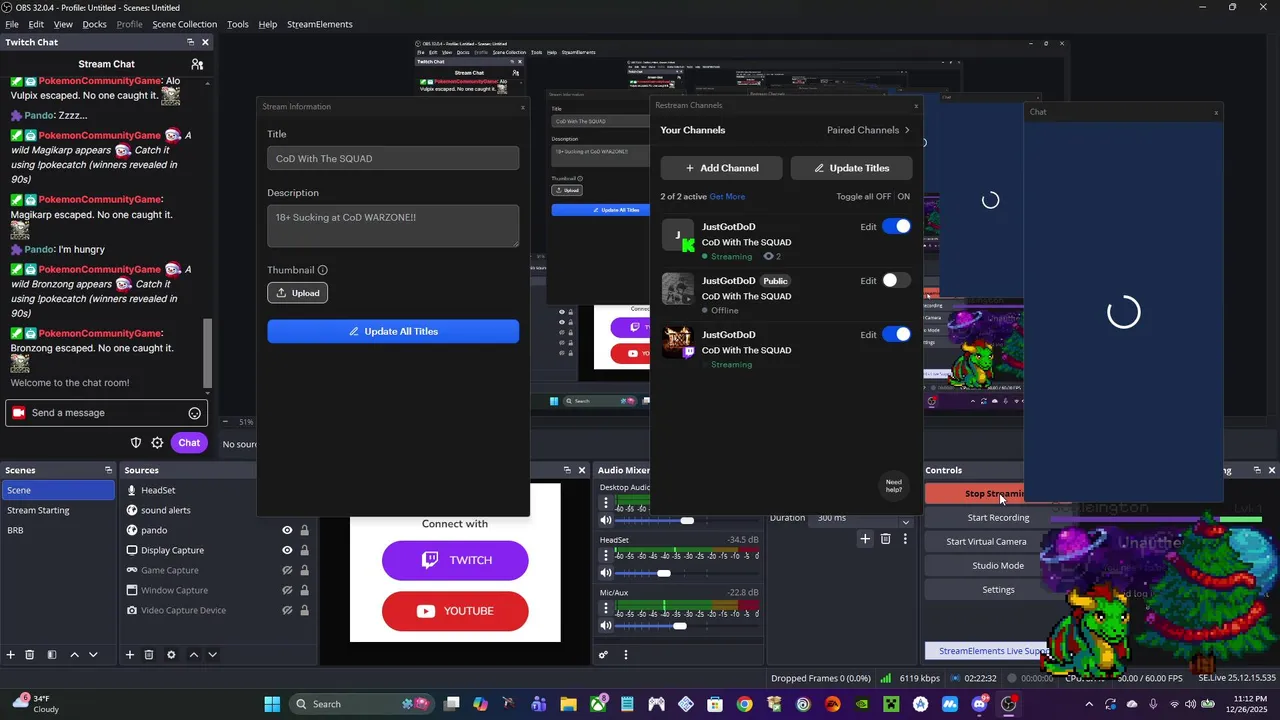Screen dimensions: 1280x720
Task: Open scene filters icon in Scenes dock
Action: [52, 655]
